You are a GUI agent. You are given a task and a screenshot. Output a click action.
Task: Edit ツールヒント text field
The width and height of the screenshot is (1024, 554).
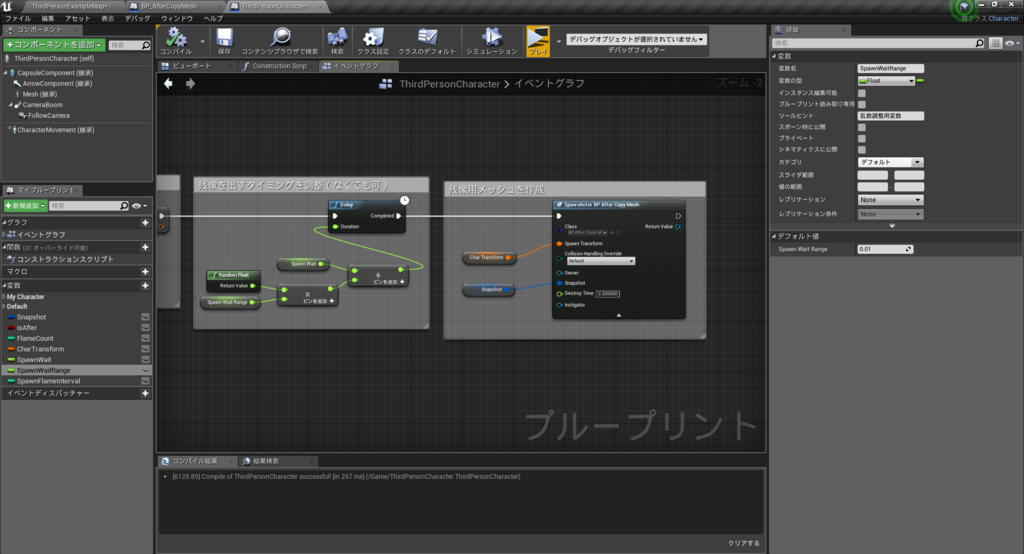(890, 116)
